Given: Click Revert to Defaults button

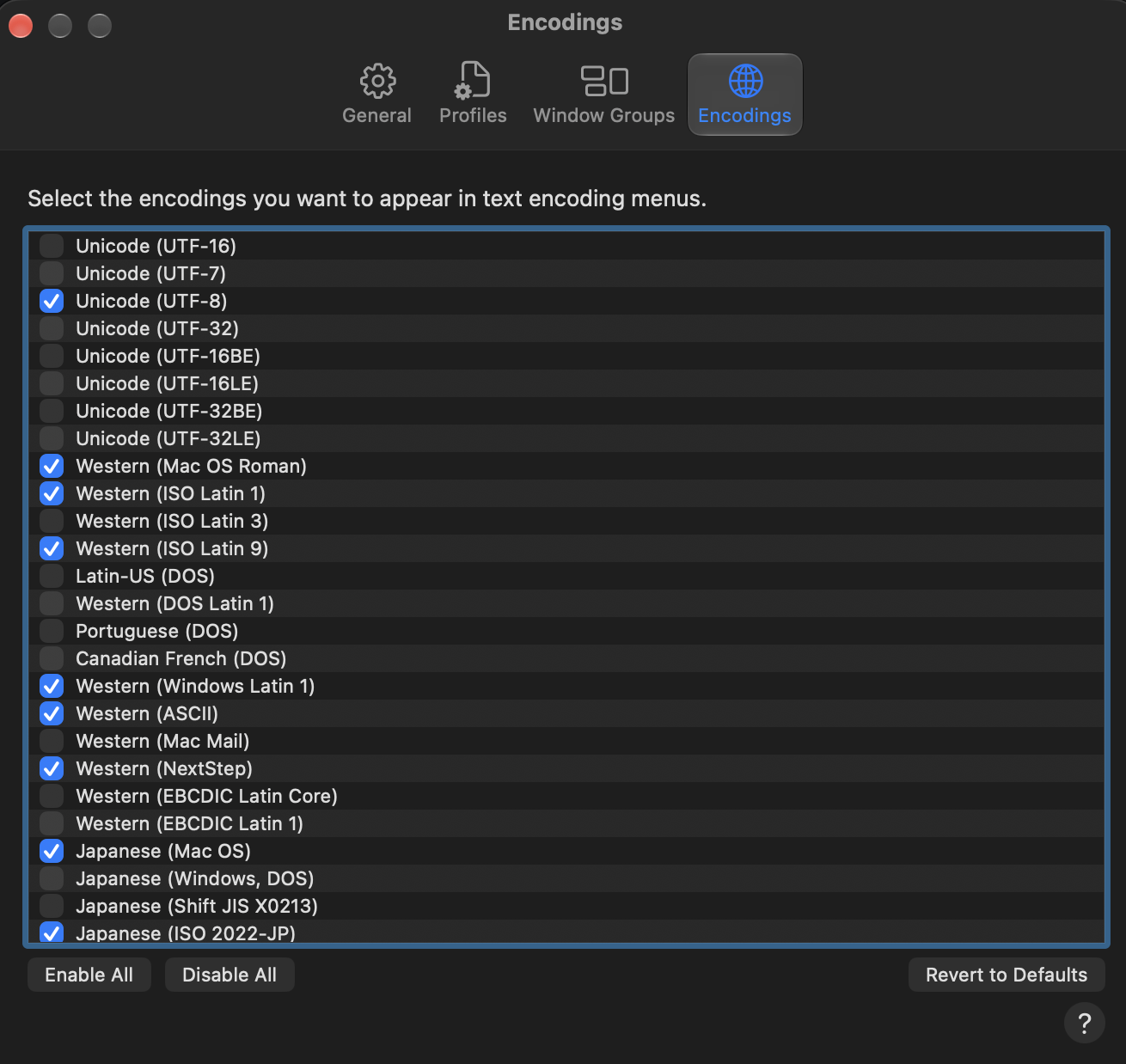Looking at the screenshot, I should [x=1007, y=975].
